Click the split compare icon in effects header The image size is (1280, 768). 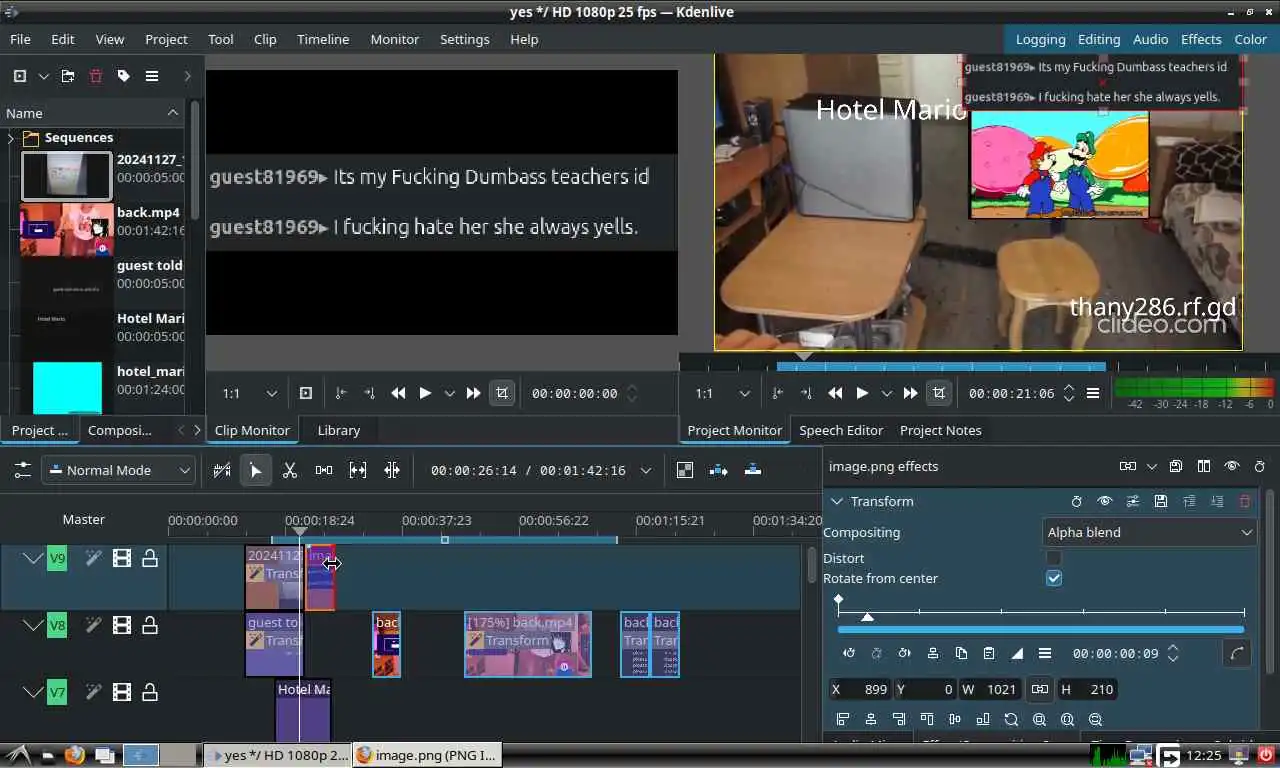click(1204, 466)
